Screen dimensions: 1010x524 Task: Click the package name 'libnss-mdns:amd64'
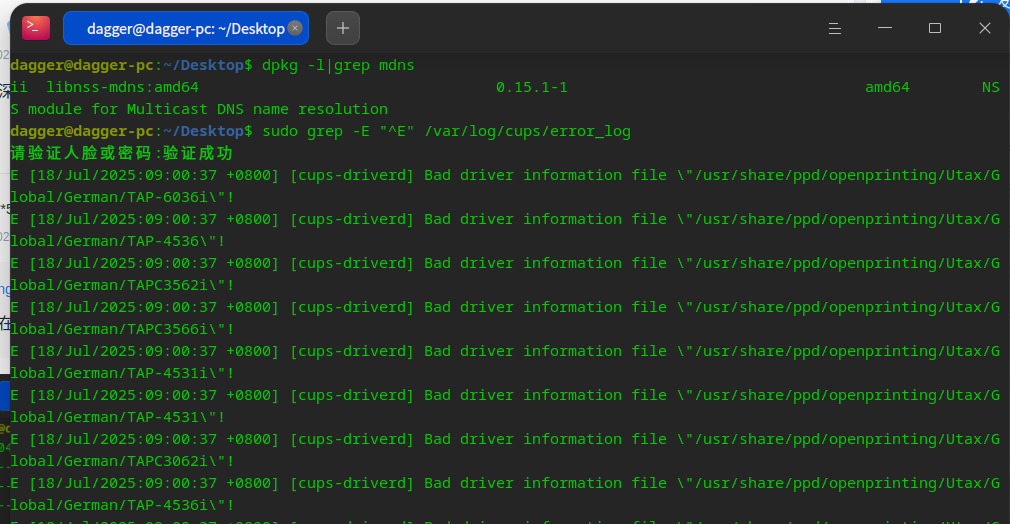(x=122, y=87)
